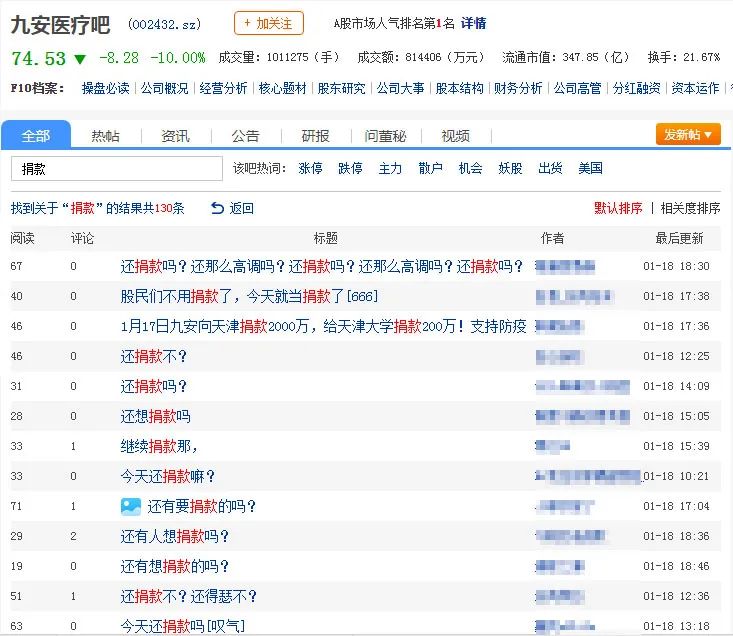The height and width of the screenshot is (636, 733).
Task: Open the 公告 tab
Action: click(x=246, y=136)
